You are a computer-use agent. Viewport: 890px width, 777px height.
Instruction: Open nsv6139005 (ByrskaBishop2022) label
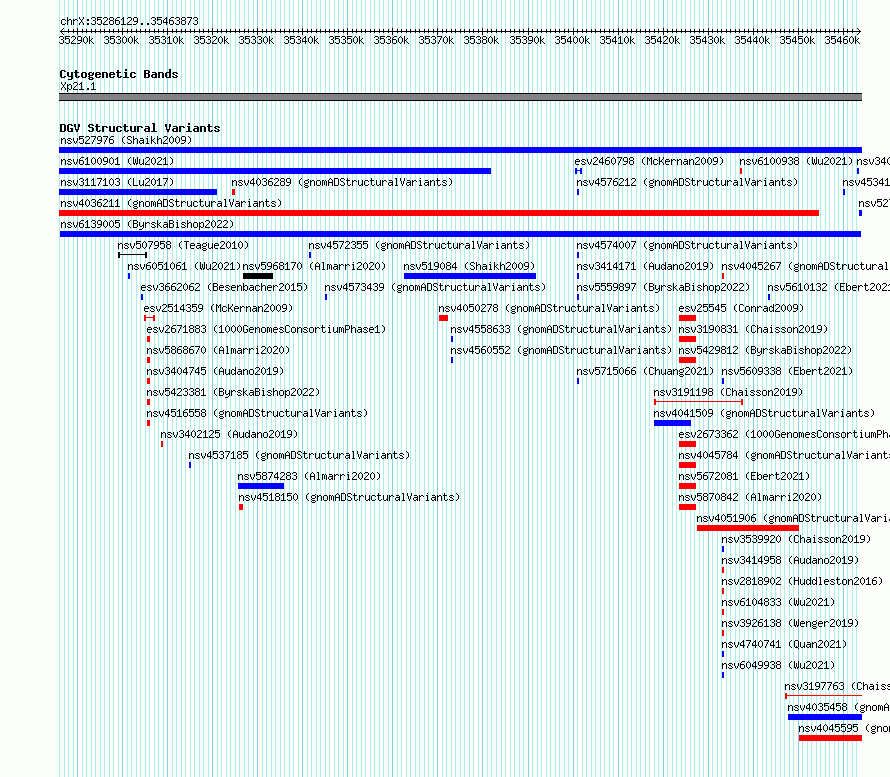[147, 224]
